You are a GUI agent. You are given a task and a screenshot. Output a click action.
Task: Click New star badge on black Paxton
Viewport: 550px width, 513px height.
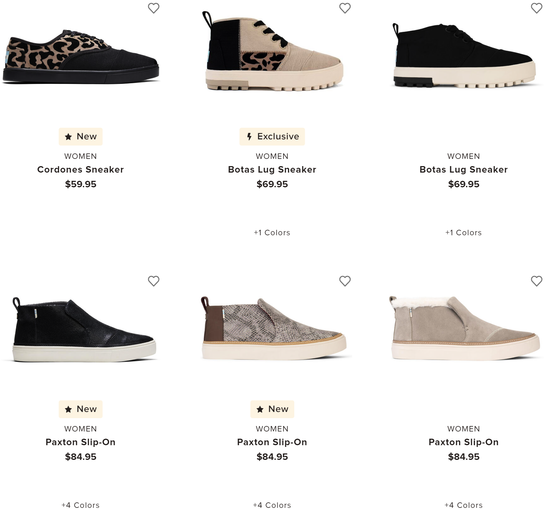tap(80, 409)
